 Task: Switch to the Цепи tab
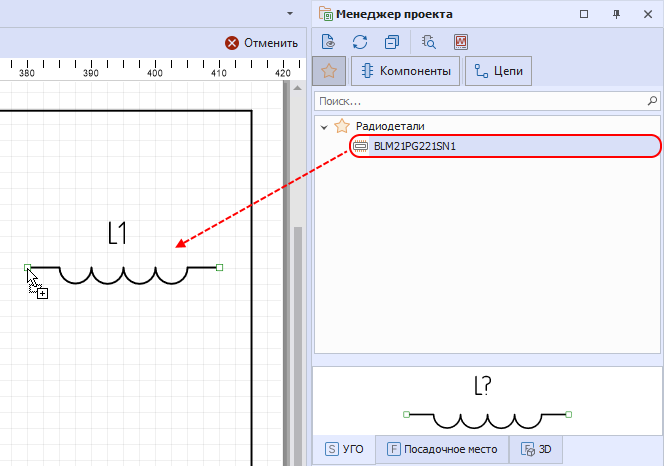coord(498,71)
